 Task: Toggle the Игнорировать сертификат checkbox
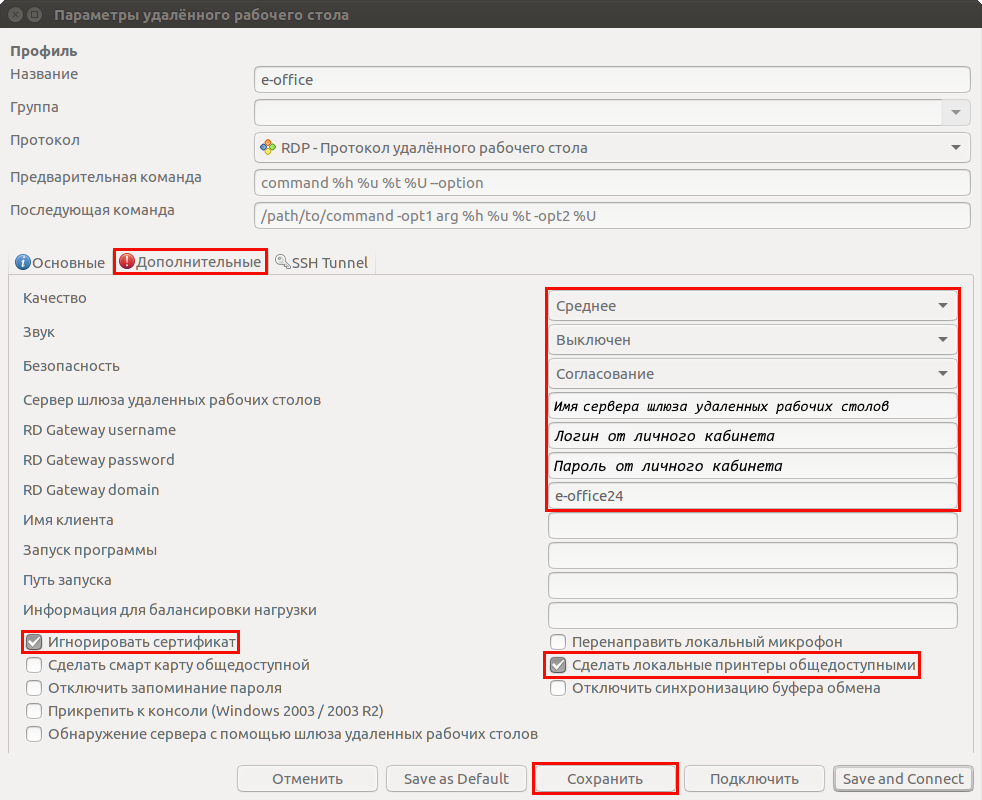35,642
